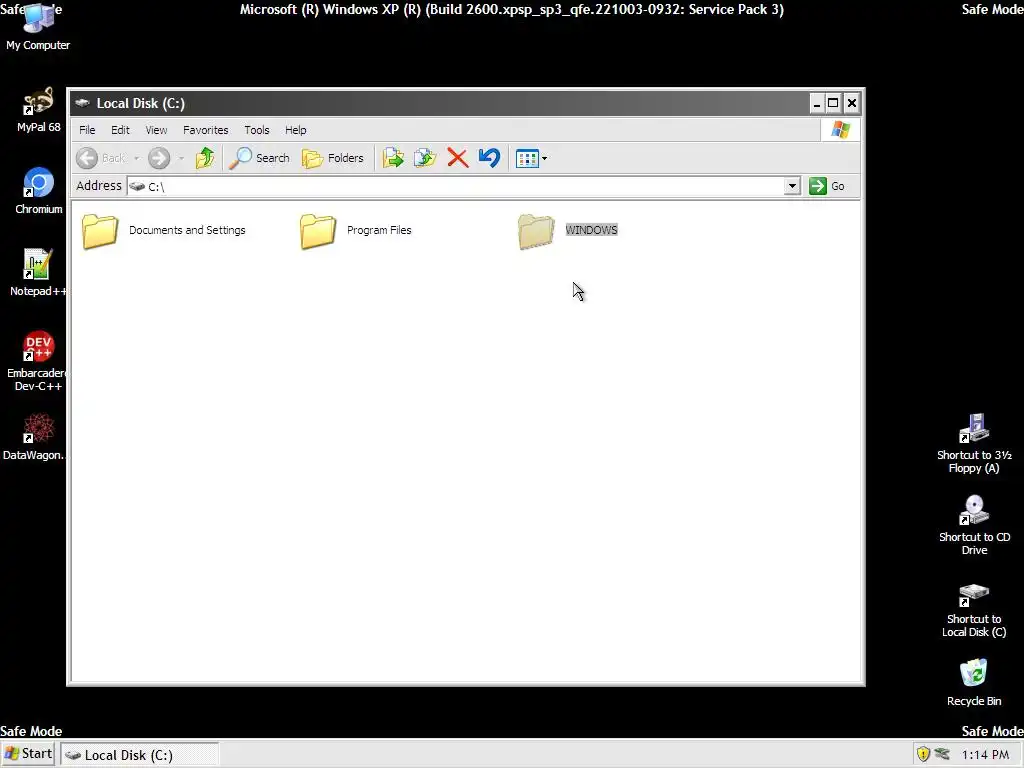Close the Local Disk (C:) window

point(852,103)
